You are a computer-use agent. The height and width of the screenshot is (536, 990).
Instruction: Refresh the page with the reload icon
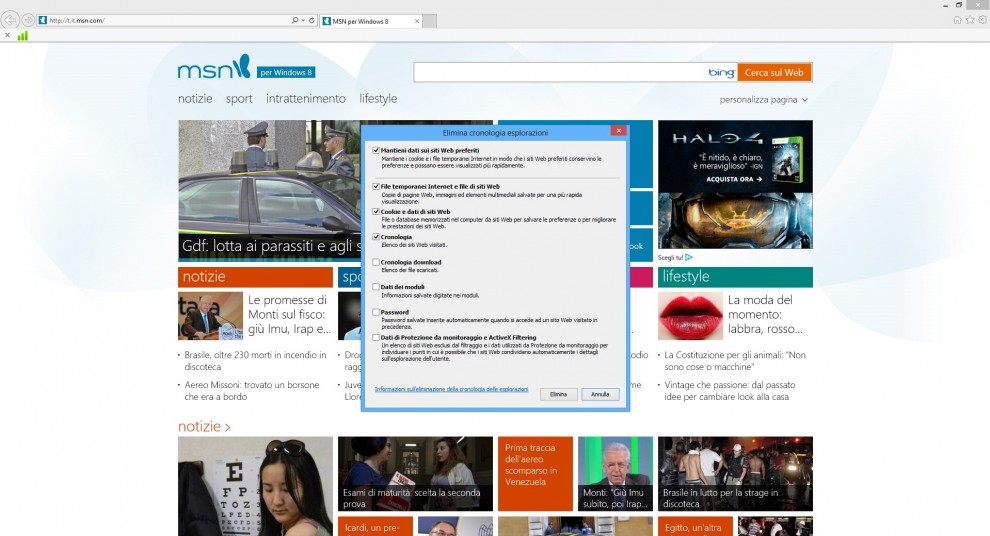click(311, 20)
